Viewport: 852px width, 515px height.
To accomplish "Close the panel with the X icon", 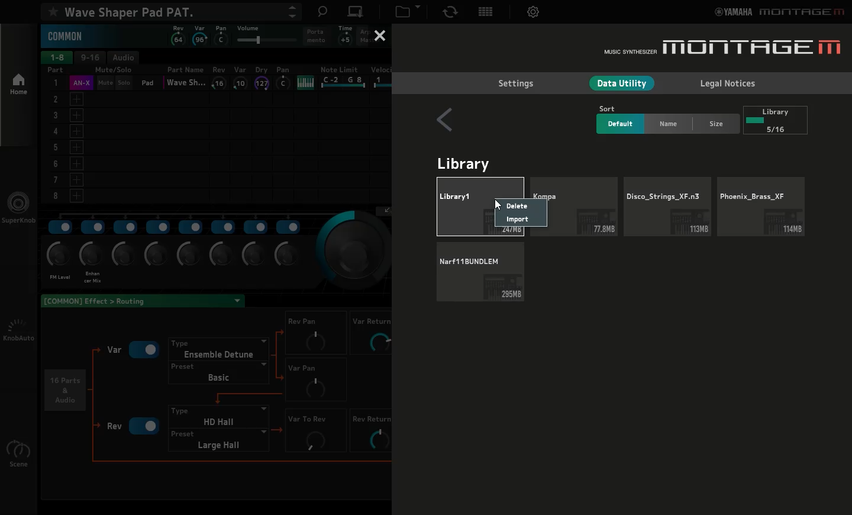I will 379,36.
